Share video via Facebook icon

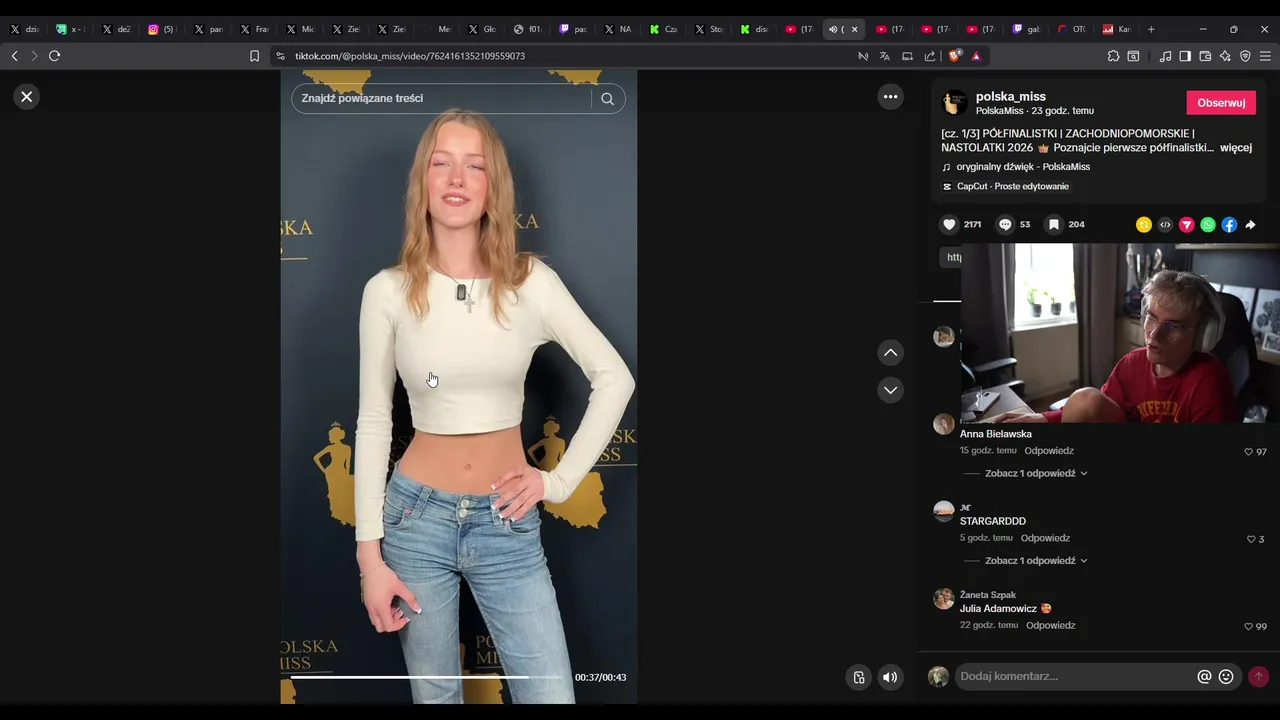click(1229, 225)
